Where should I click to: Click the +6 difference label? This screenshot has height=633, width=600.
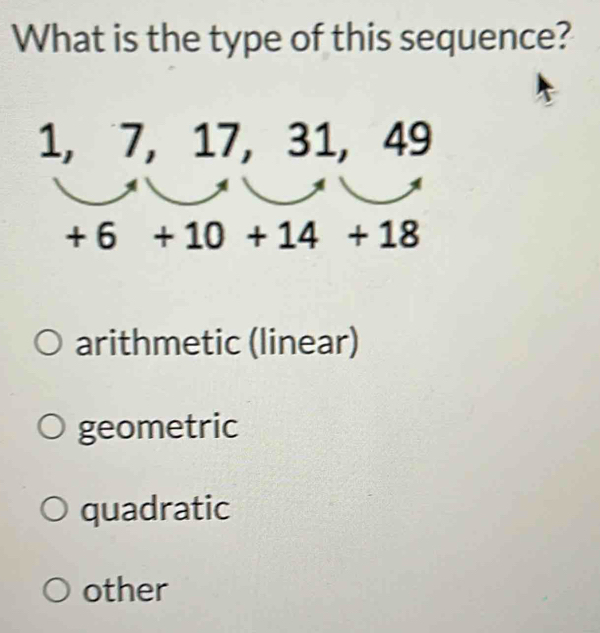click(x=91, y=237)
